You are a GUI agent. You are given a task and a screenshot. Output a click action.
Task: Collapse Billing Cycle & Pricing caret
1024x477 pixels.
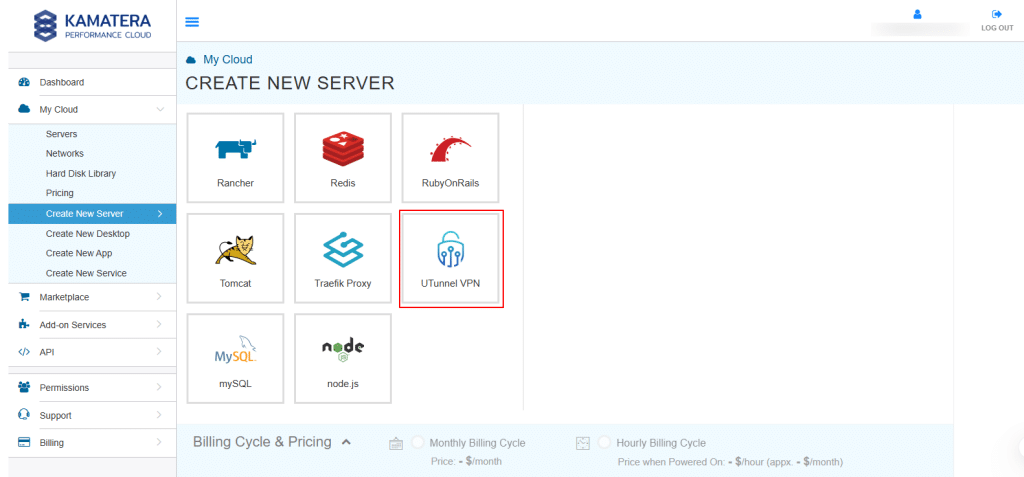346,442
